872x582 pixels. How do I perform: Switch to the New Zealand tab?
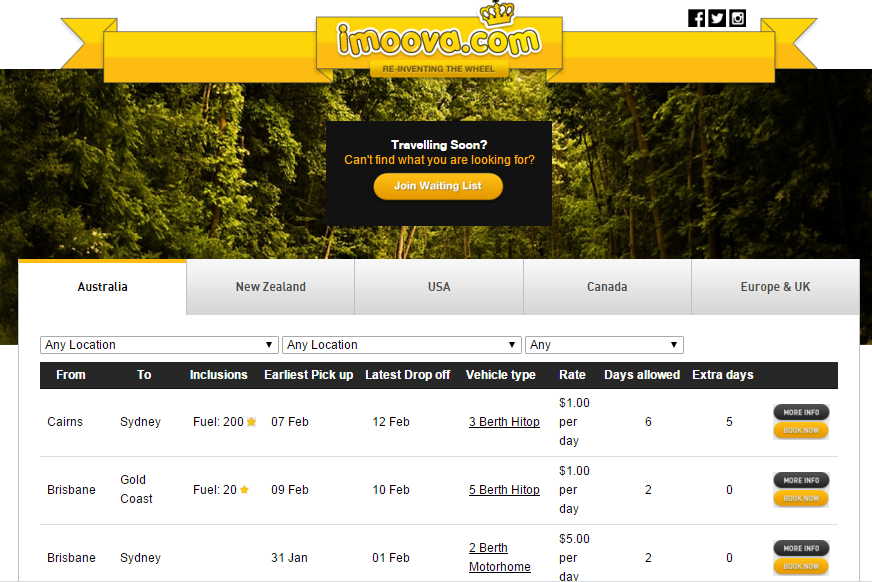point(271,287)
